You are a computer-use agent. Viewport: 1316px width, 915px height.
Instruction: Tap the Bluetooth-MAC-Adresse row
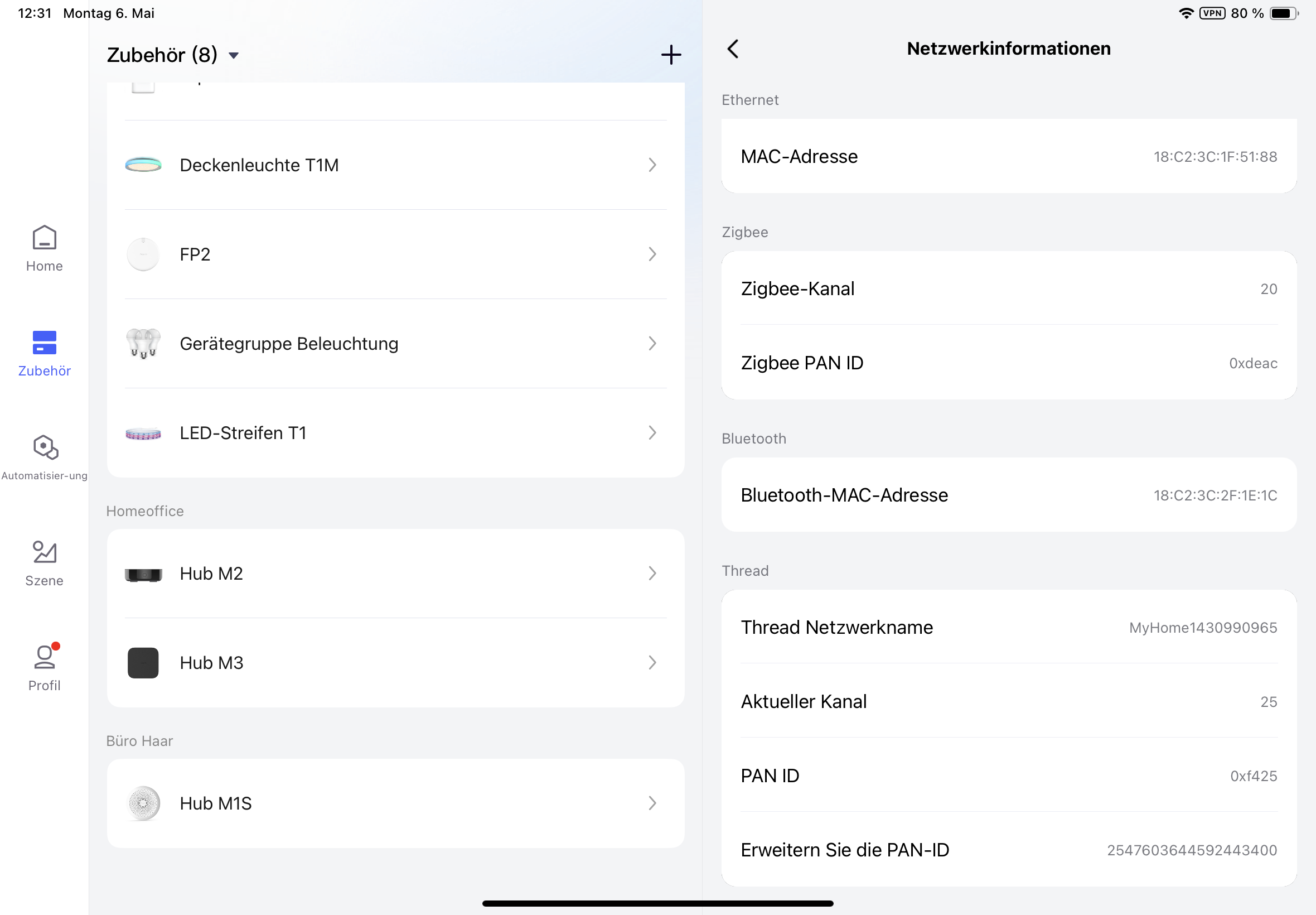(1008, 495)
